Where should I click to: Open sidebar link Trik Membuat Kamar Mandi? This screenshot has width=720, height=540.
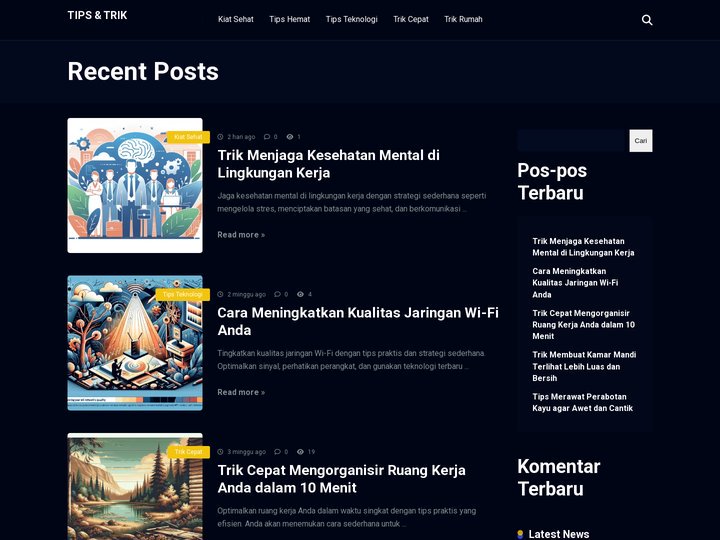tap(584, 366)
